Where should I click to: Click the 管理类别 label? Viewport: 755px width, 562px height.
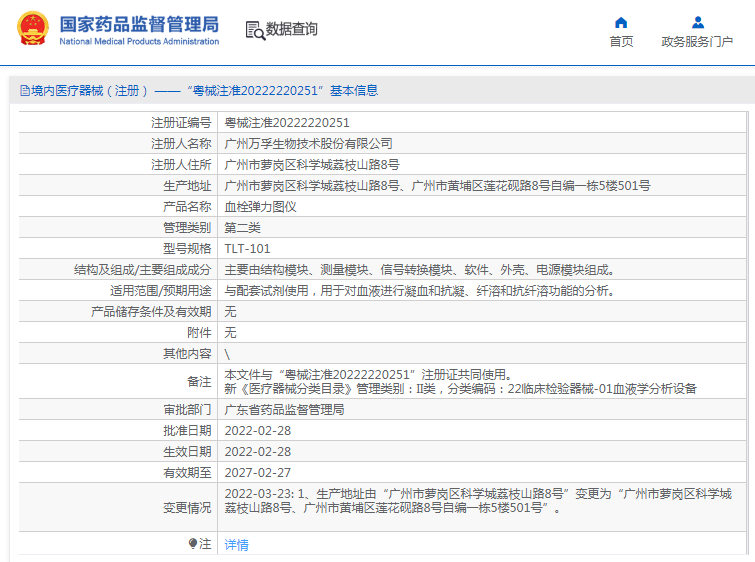coord(187,228)
